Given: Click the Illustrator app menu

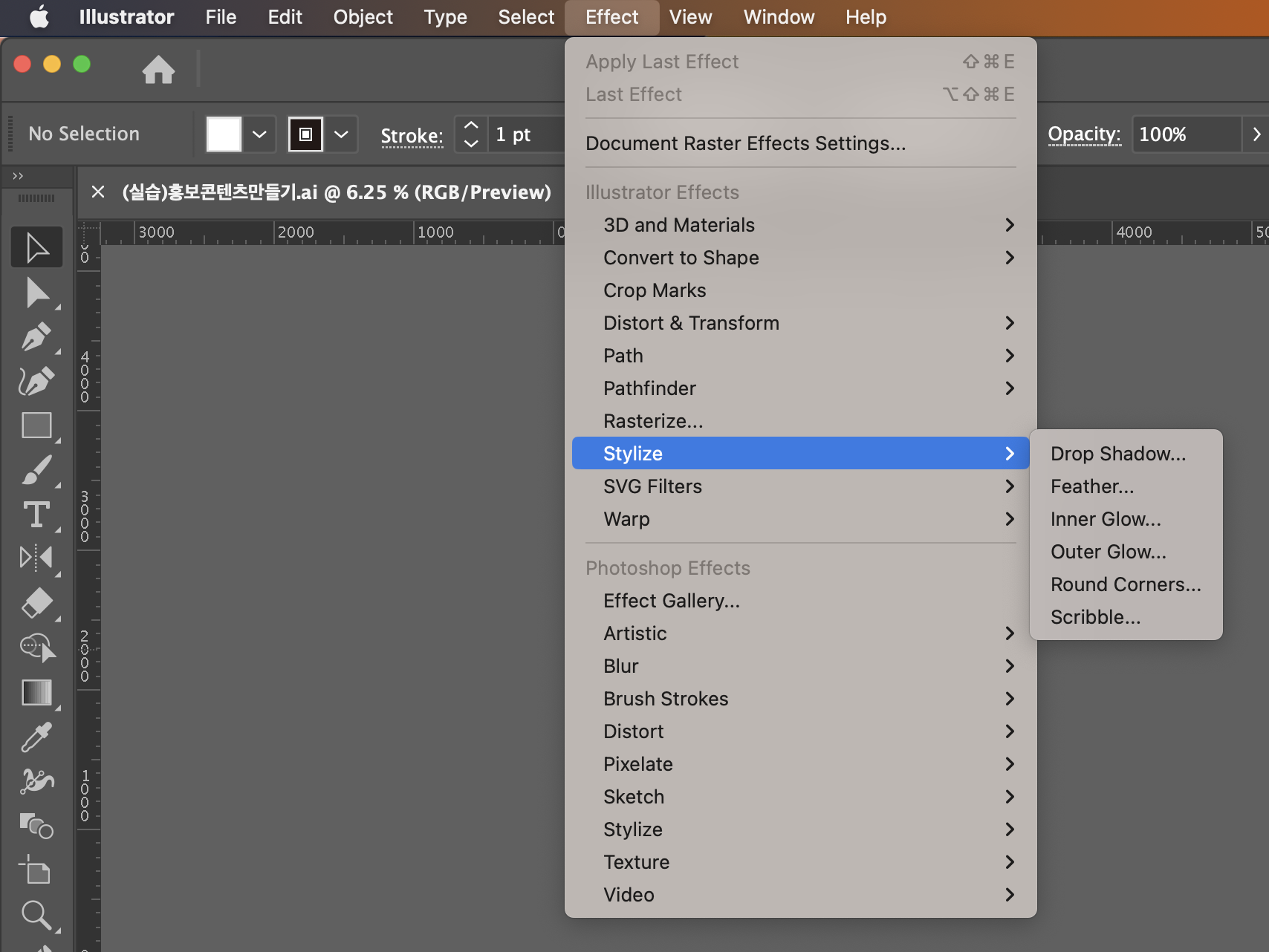Looking at the screenshot, I should click(x=126, y=17).
